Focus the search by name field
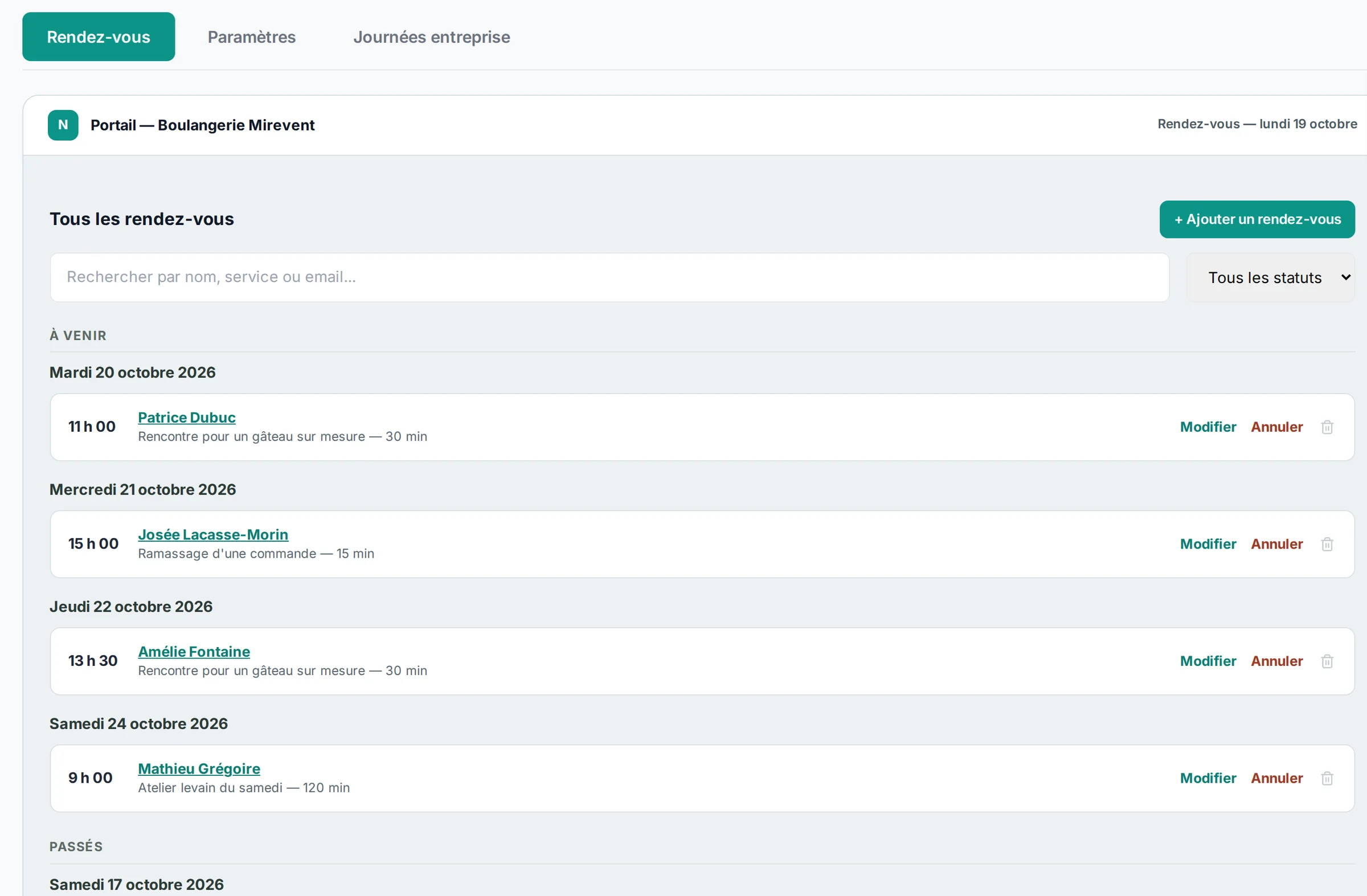Image resolution: width=1367 pixels, height=896 pixels. 609,277
